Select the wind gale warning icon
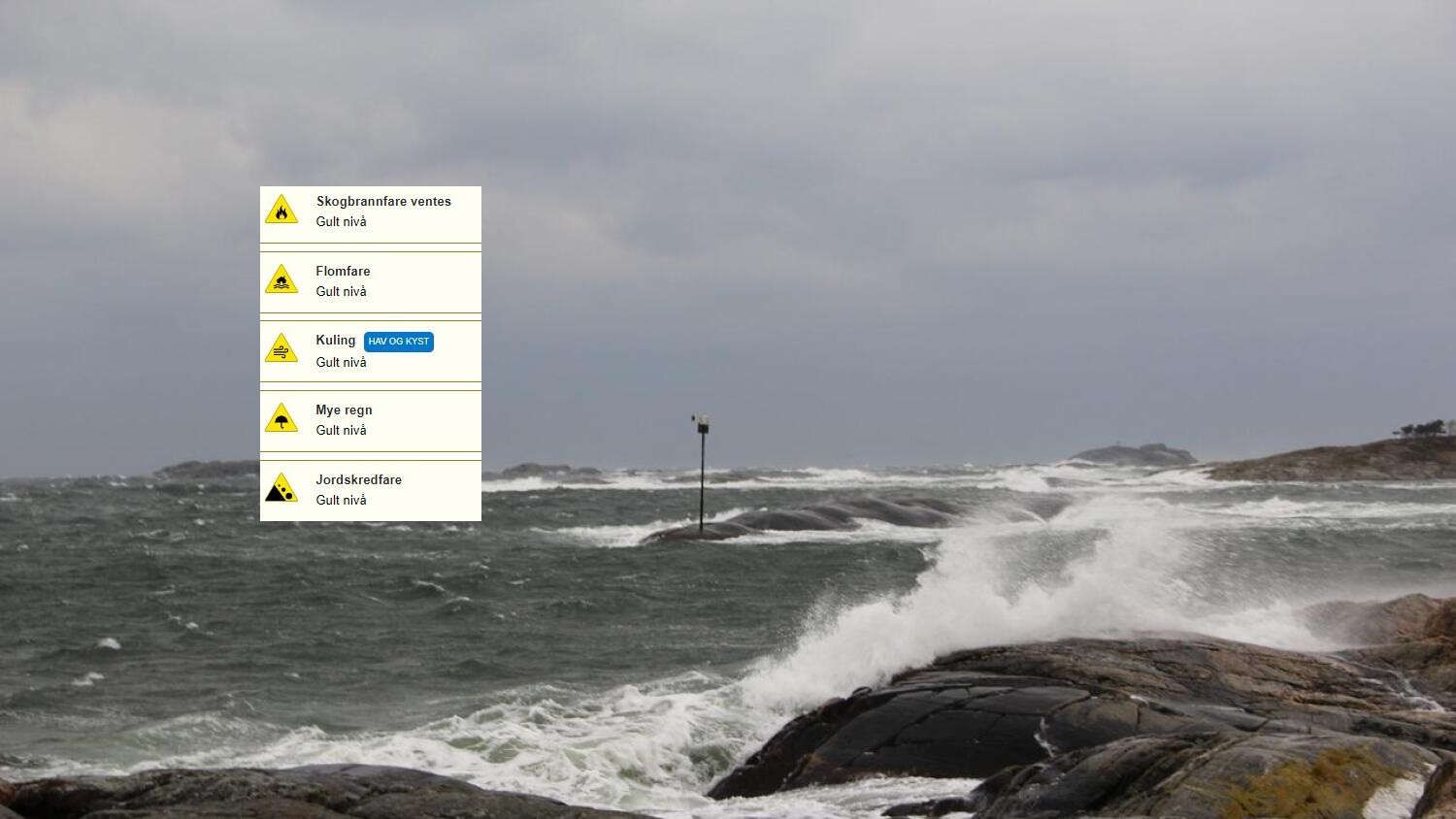The image size is (1456, 819). [281, 349]
